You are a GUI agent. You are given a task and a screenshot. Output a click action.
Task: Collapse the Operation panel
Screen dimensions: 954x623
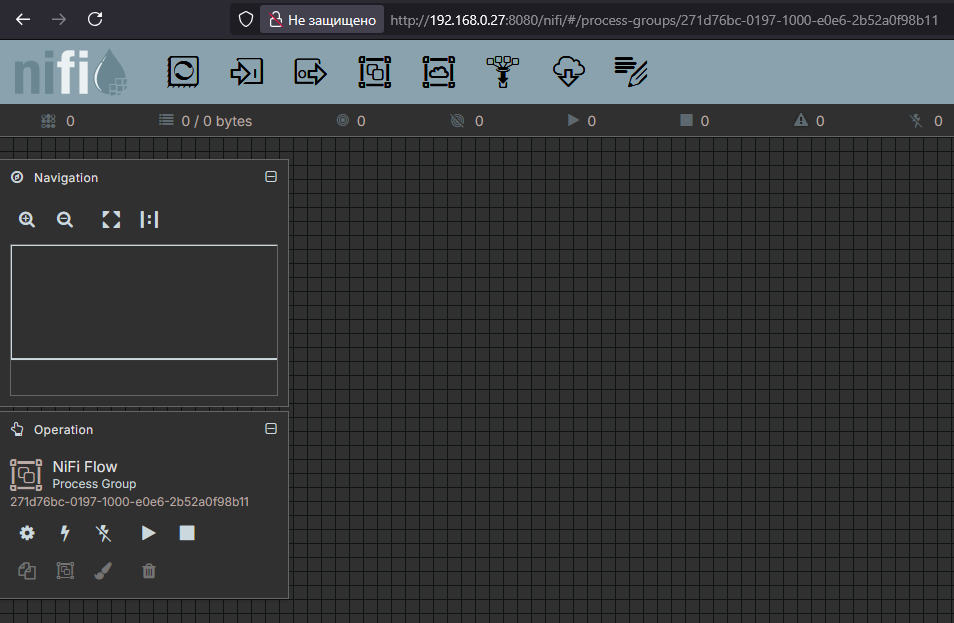271,428
